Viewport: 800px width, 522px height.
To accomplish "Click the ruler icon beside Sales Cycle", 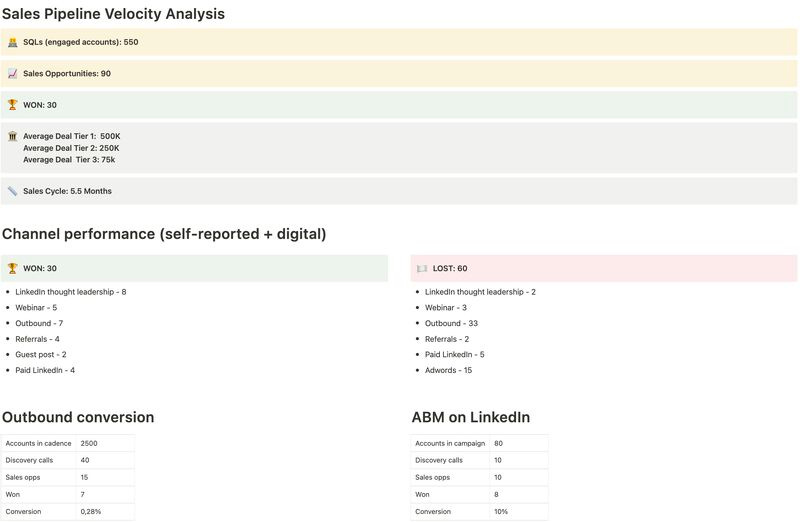I will click(x=13, y=191).
